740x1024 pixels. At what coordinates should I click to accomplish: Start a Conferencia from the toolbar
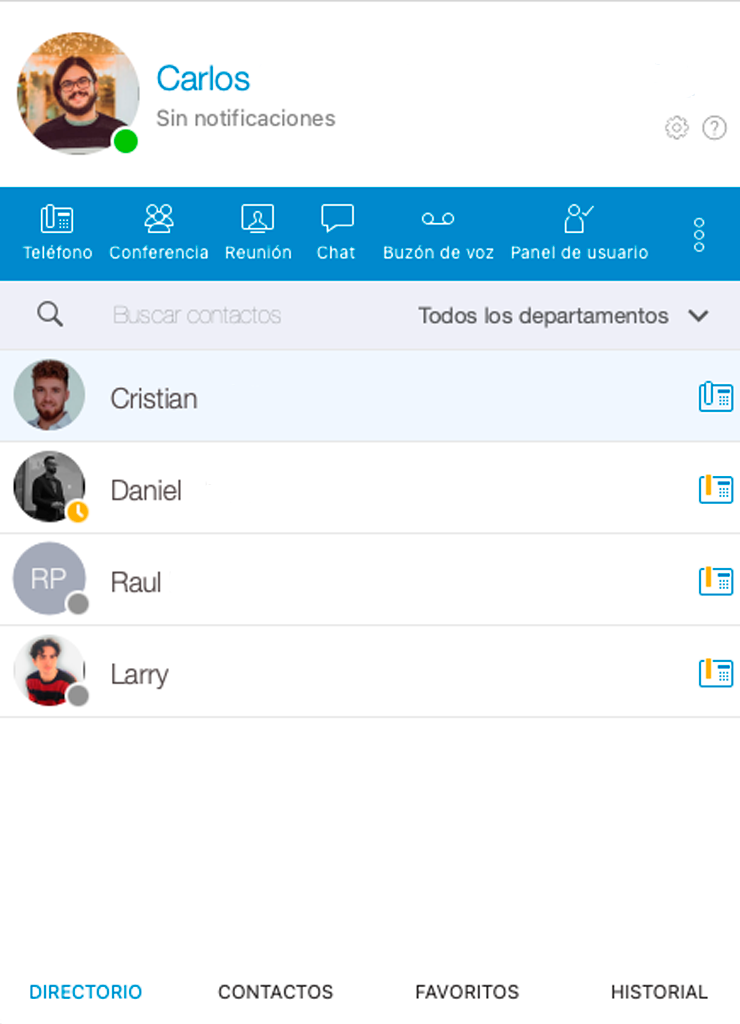click(x=159, y=232)
